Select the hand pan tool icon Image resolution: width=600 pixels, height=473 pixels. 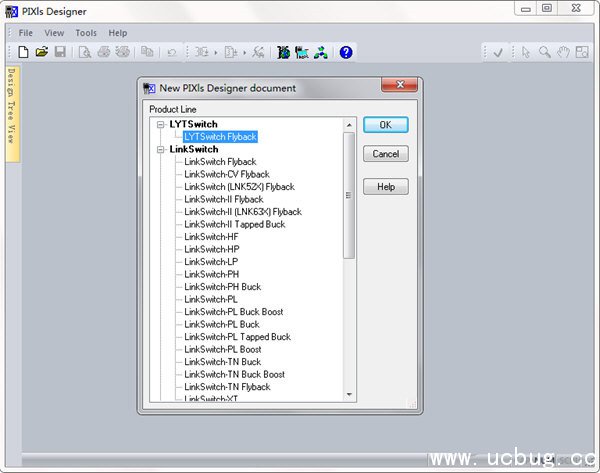click(x=563, y=52)
